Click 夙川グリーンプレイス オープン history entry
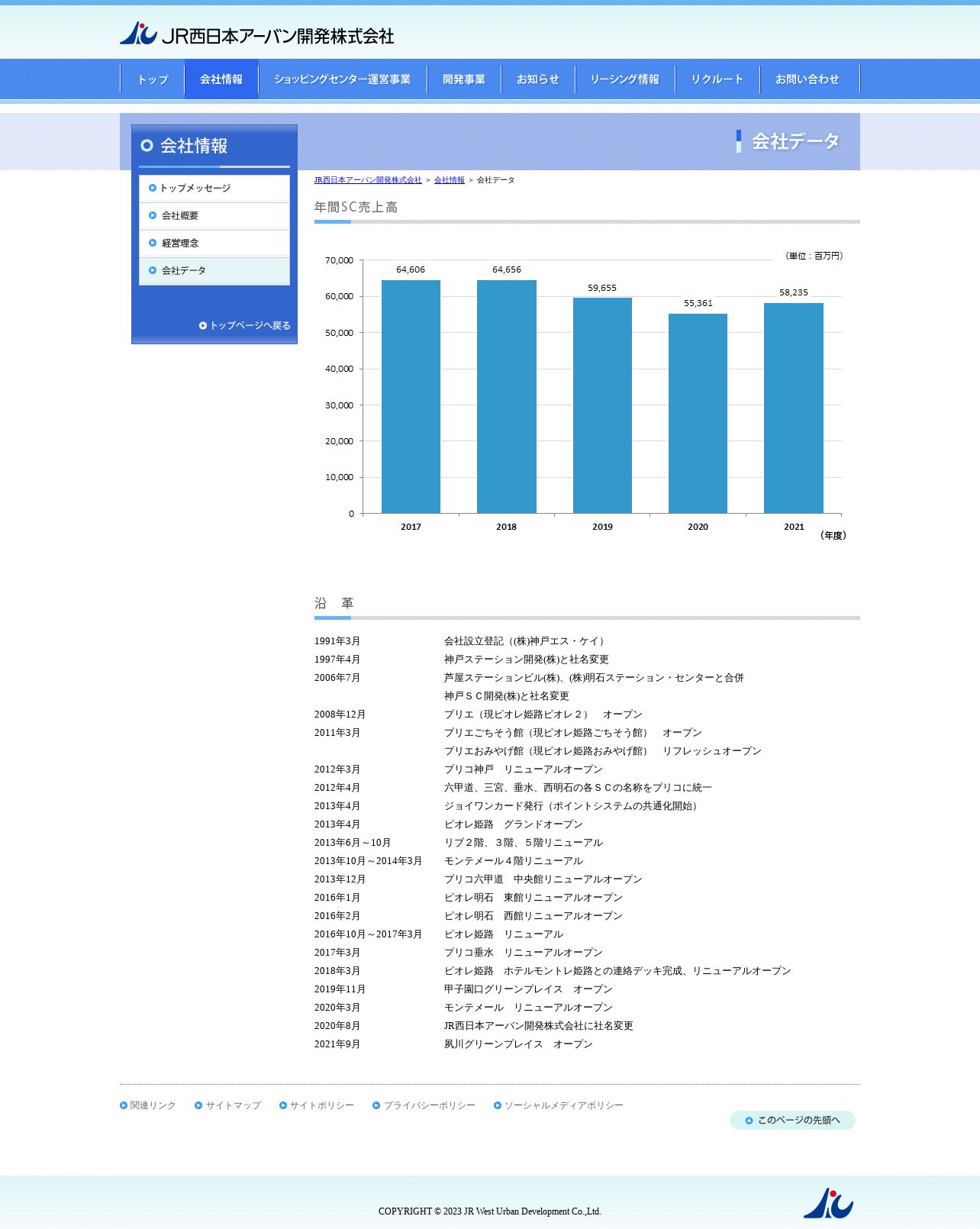 tap(519, 1044)
